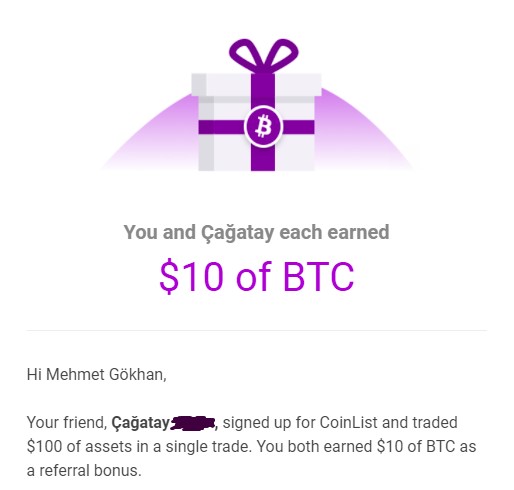
Task: Click the vertical ribbon below the Bitcoin coin
Action: click(263, 159)
